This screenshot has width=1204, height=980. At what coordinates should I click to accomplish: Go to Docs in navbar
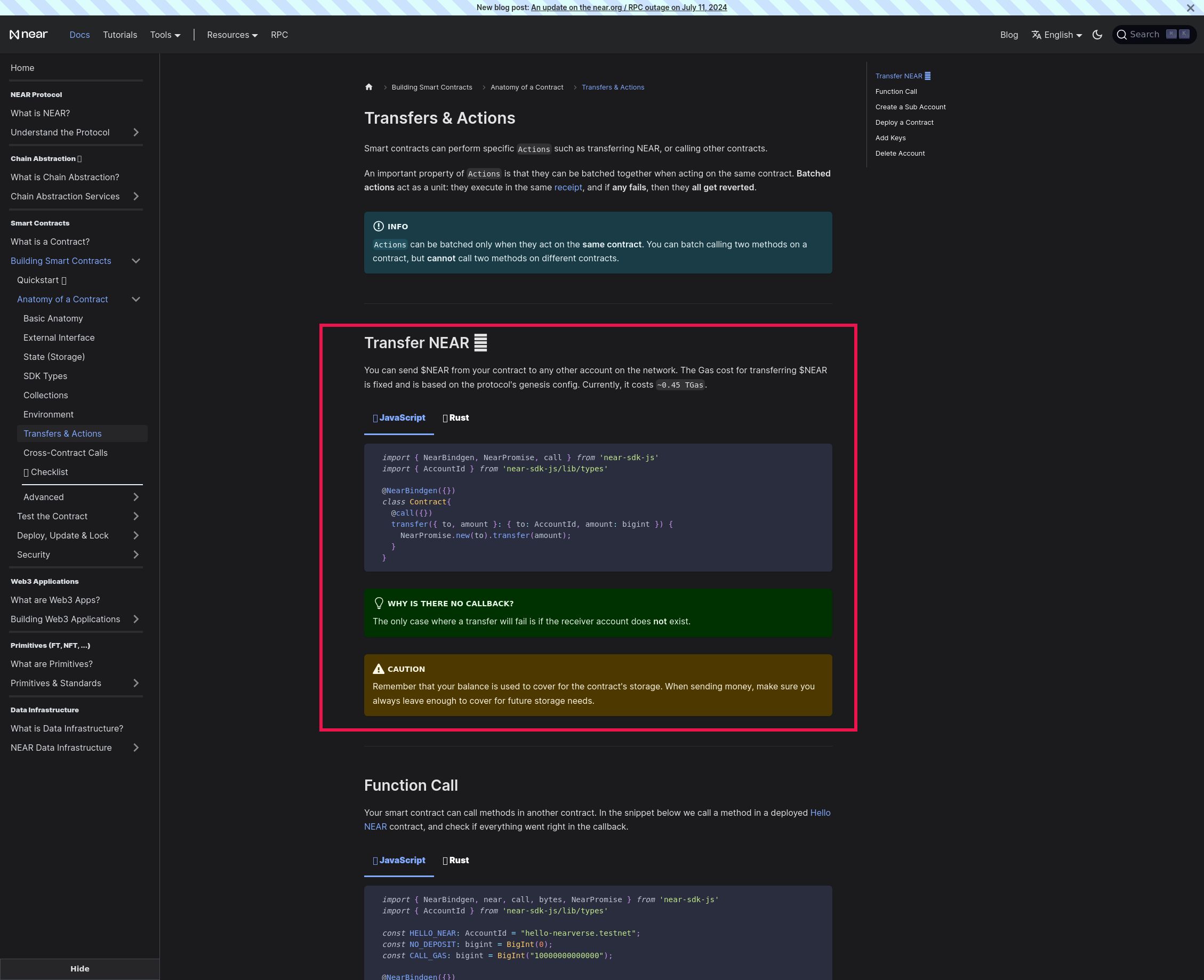coord(79,35)
